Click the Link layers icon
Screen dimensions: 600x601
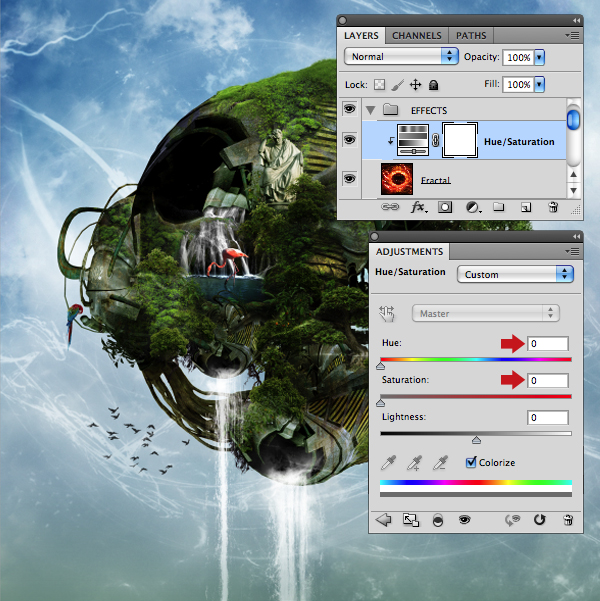[x=390, y=207]
